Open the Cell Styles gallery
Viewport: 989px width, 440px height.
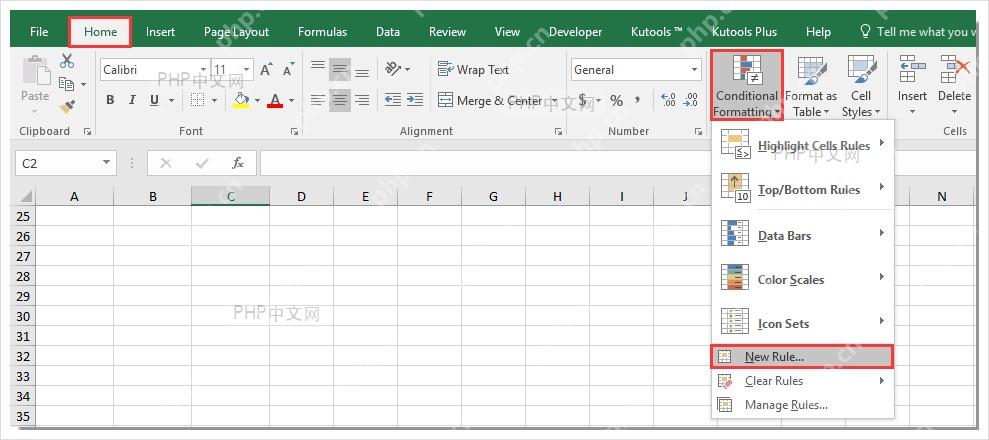[861, 86]
